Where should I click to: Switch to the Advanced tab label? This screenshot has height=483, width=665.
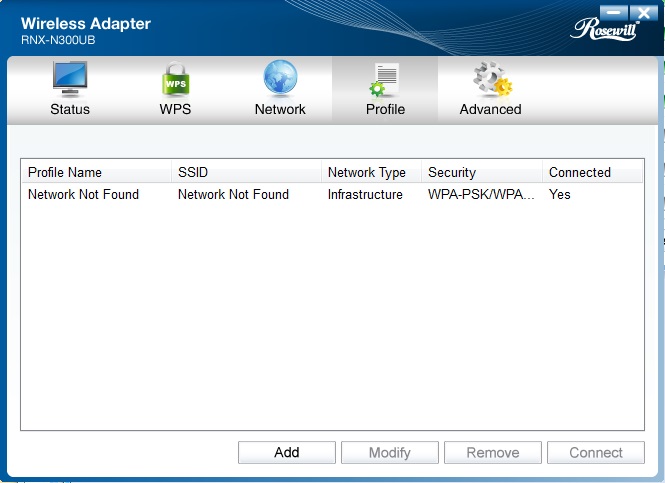[490, 109]
